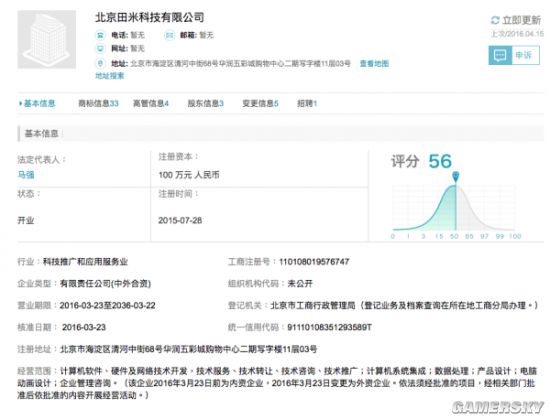
Task: Click the company building logo thumbnail
Action: coord(47,39)
